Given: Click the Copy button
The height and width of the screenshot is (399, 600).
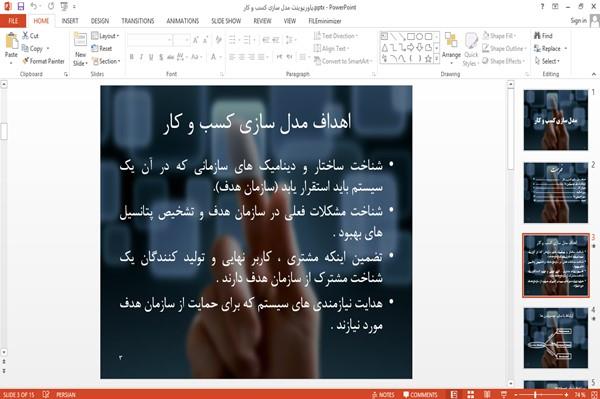Looking at the screenshot, I should tap(32, 49).
